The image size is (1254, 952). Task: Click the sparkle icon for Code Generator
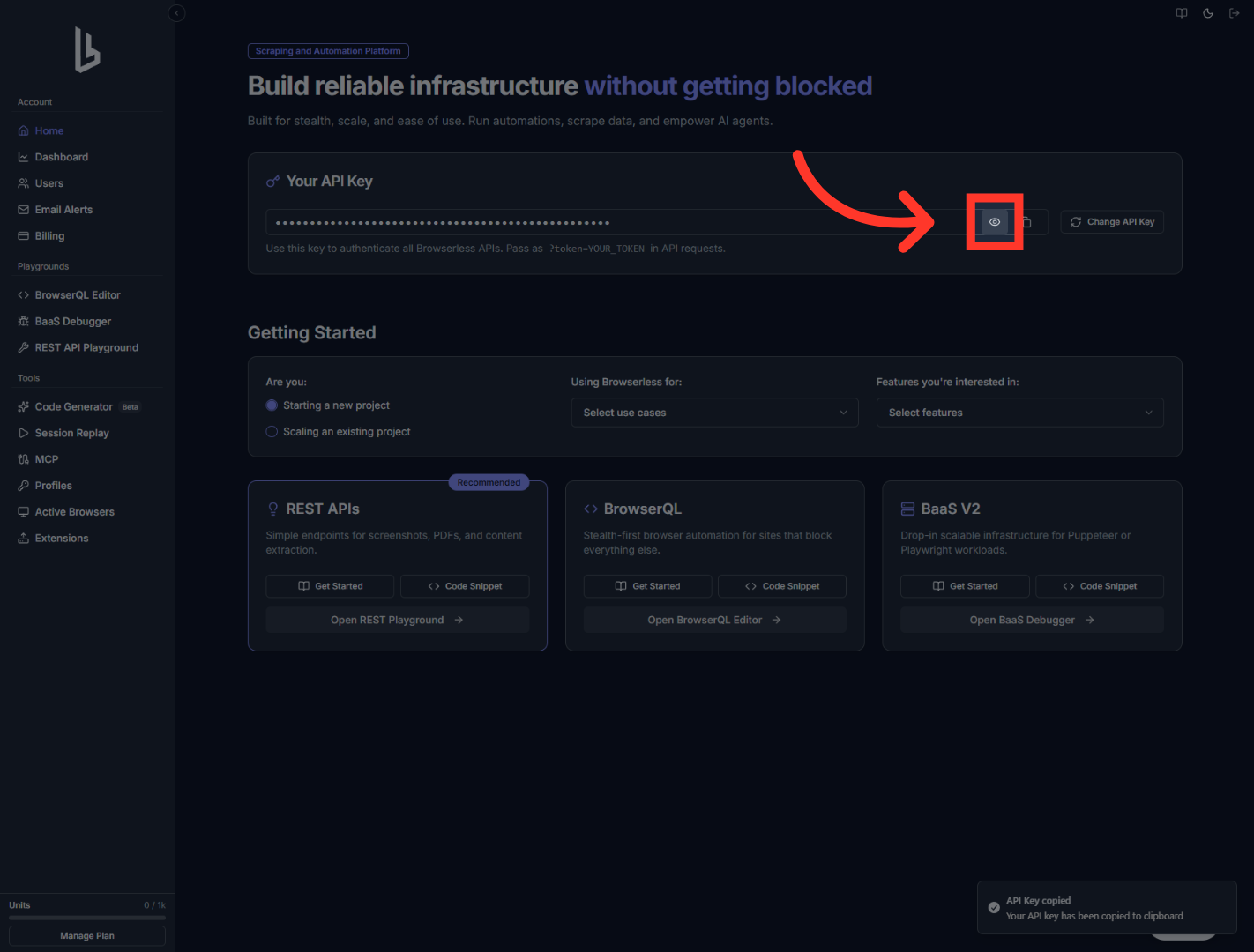(24, 407)
